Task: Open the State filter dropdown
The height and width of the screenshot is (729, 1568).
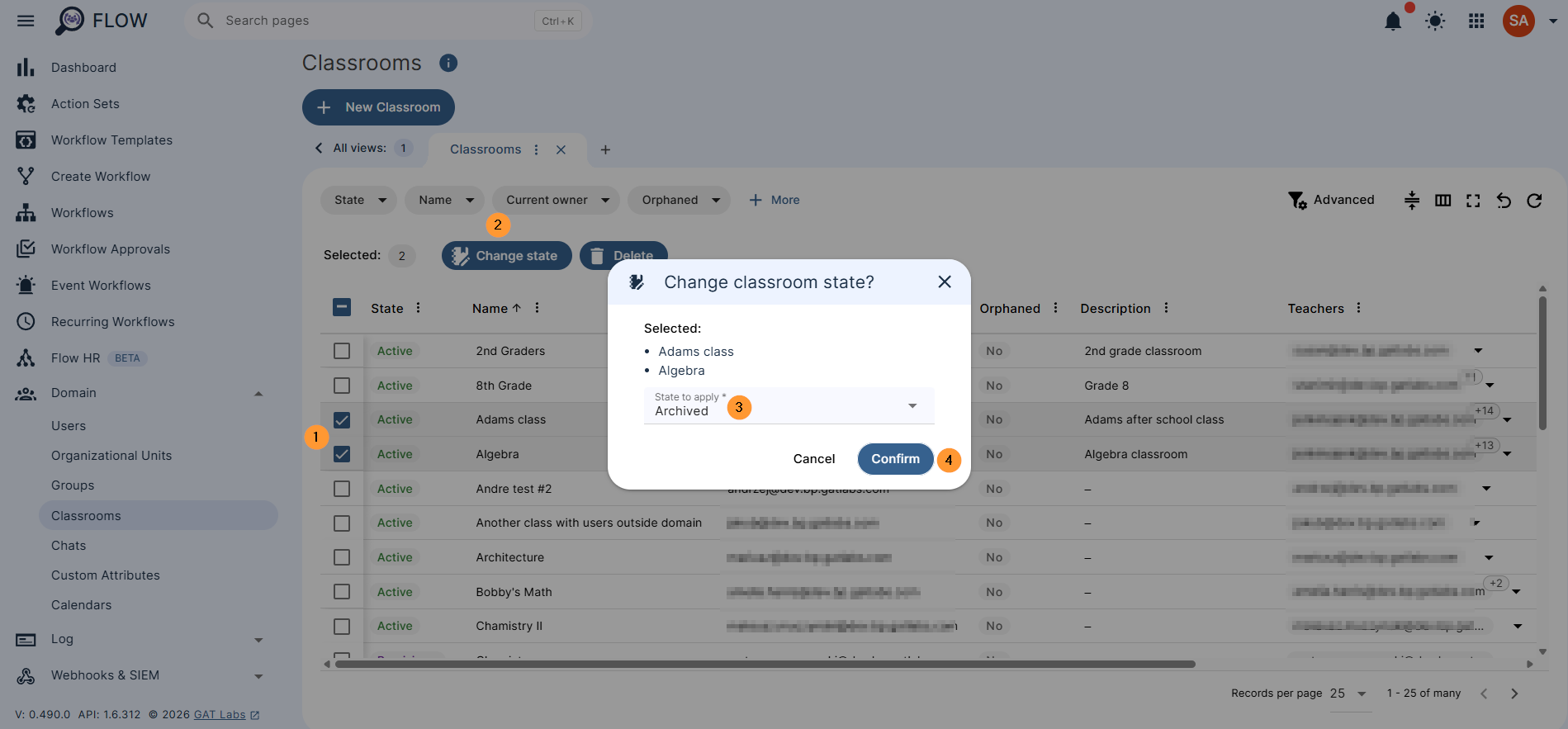Action: coord(358,200)
